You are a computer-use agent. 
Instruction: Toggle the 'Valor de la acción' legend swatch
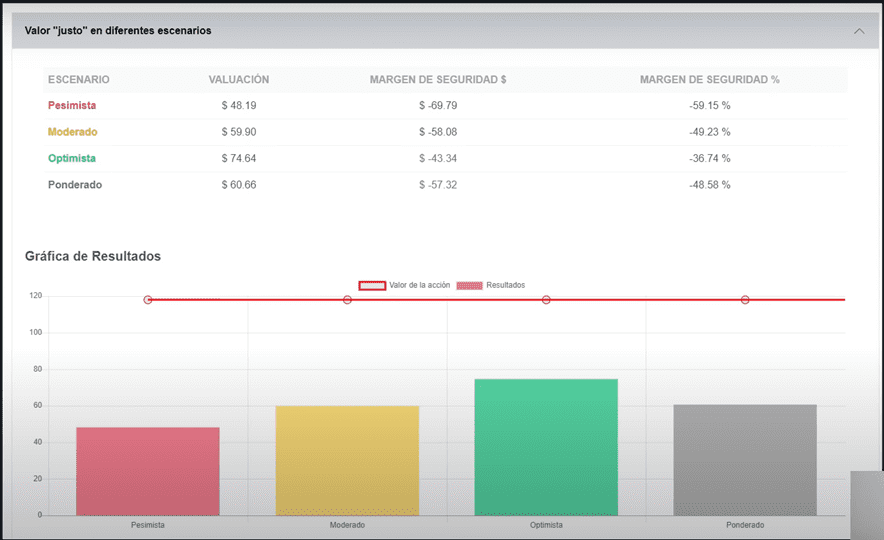point(372,285)
